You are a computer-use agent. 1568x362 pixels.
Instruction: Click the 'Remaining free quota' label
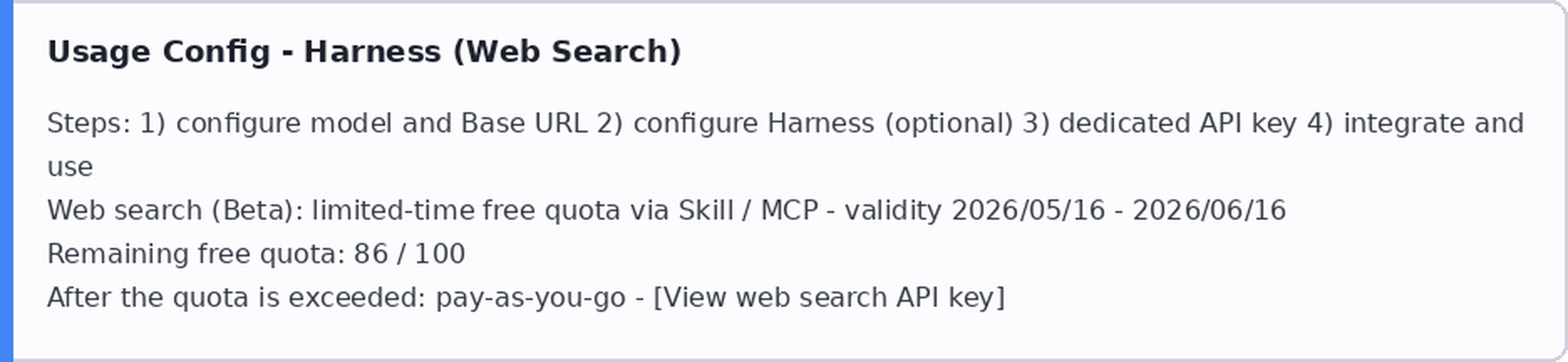pos(196,254)
